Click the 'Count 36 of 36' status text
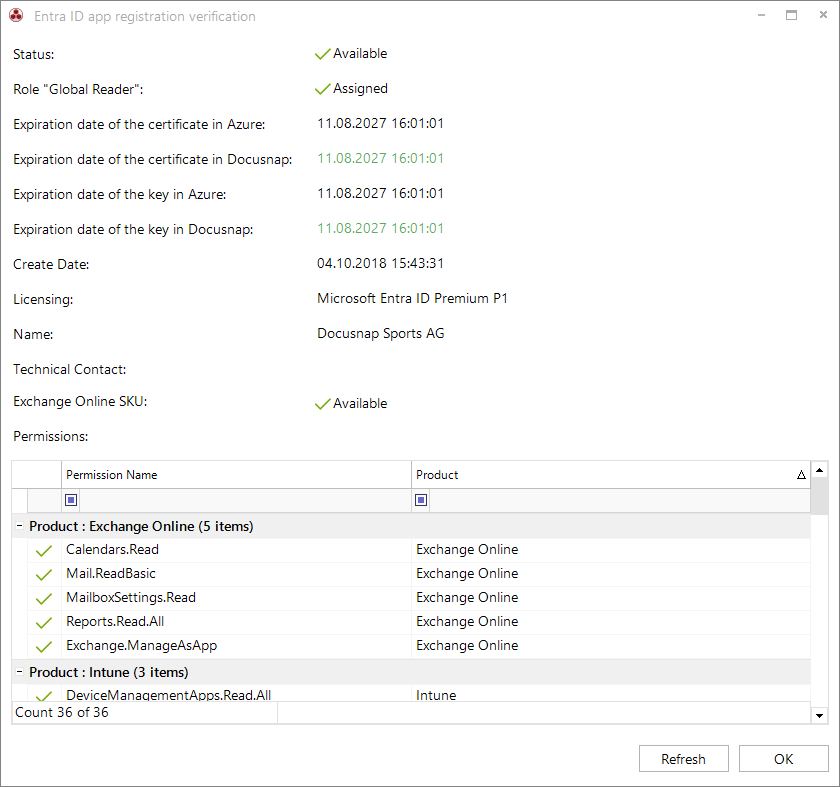 click(x=62, y=713)
